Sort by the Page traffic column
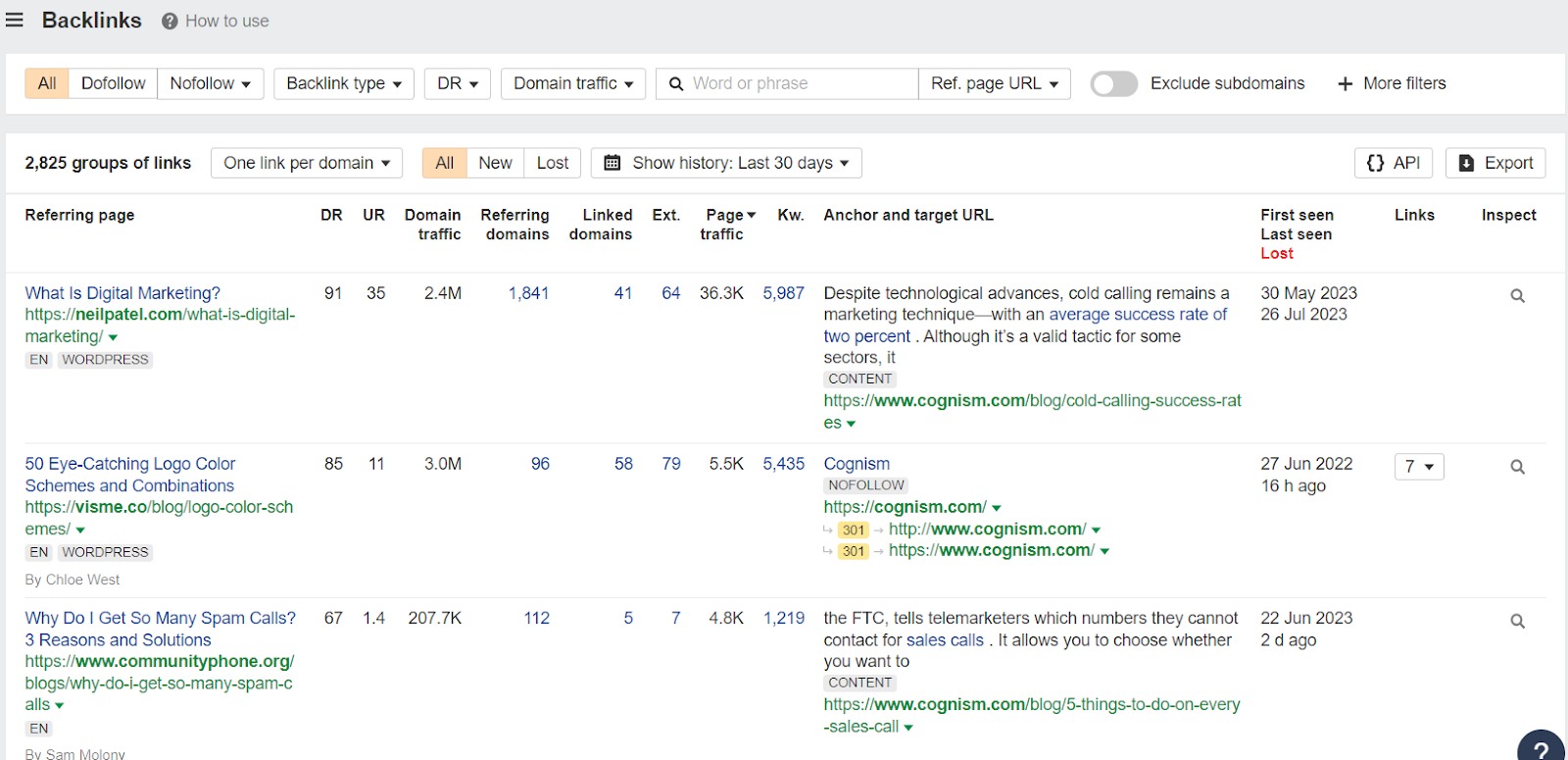The width and height of the screenshot is (1568, 760). click(726, 225)
